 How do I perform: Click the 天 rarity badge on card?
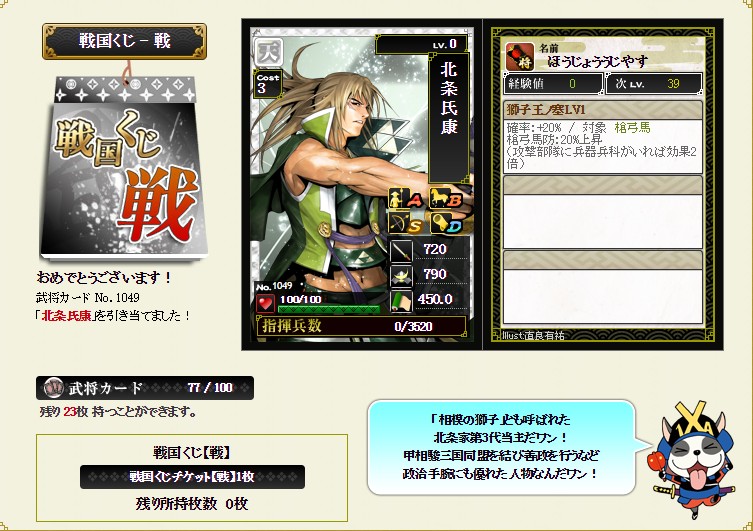click(268, 53)
